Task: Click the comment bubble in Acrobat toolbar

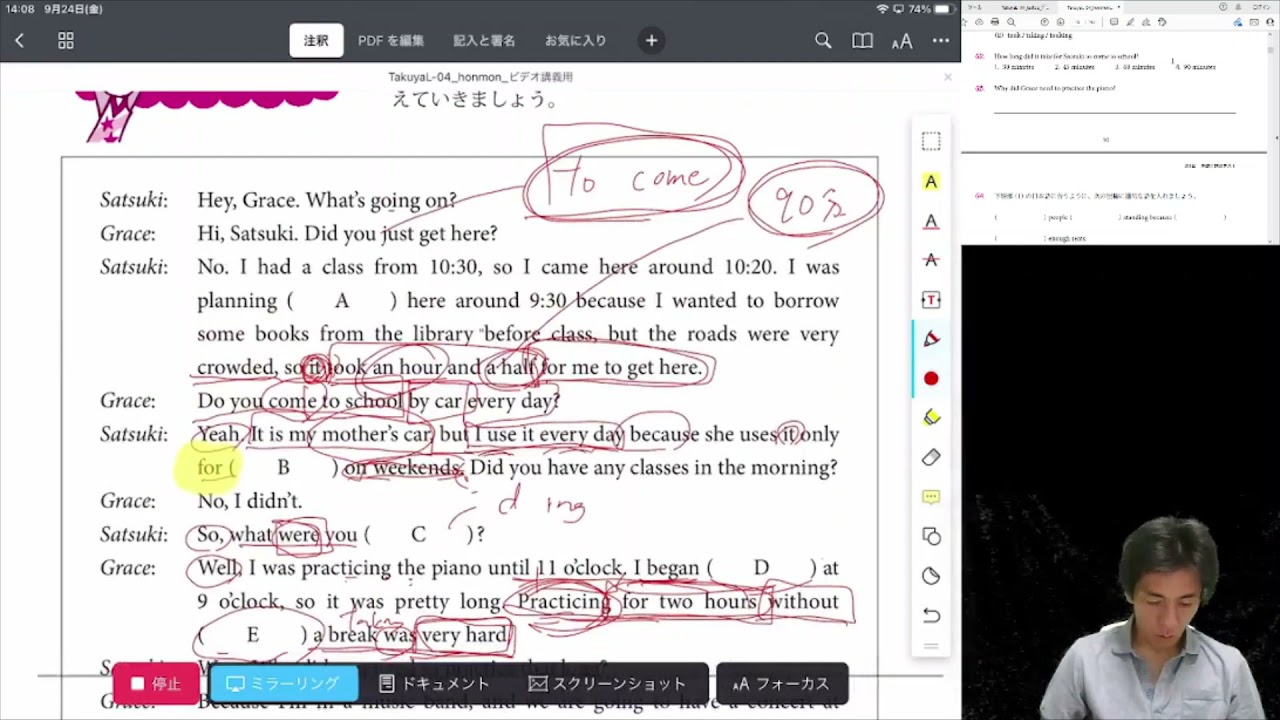Action: point(1114,22)
